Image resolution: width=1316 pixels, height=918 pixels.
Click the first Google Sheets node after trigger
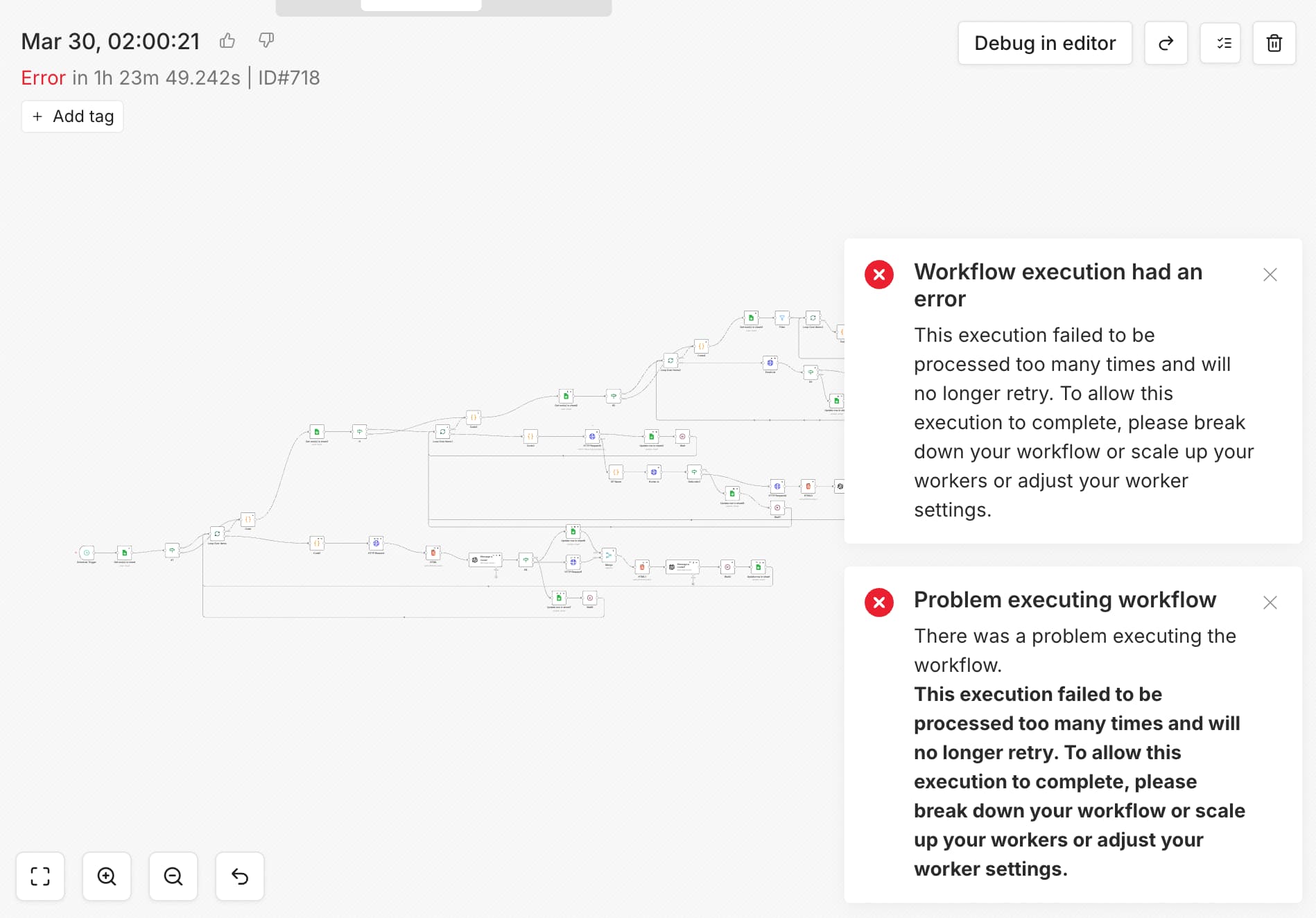click(125, 553)
